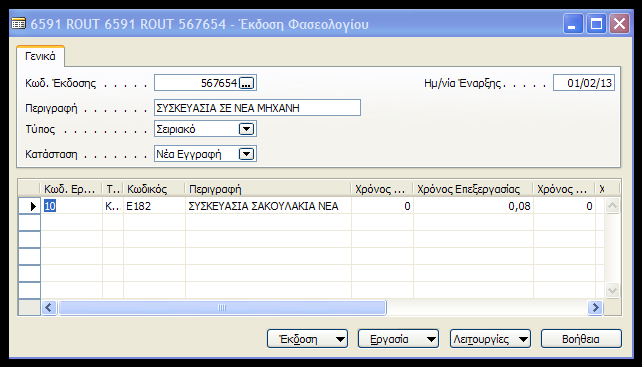
Task: Click the horizontal scrollbar right arrow
Action: tap(595, 307)
